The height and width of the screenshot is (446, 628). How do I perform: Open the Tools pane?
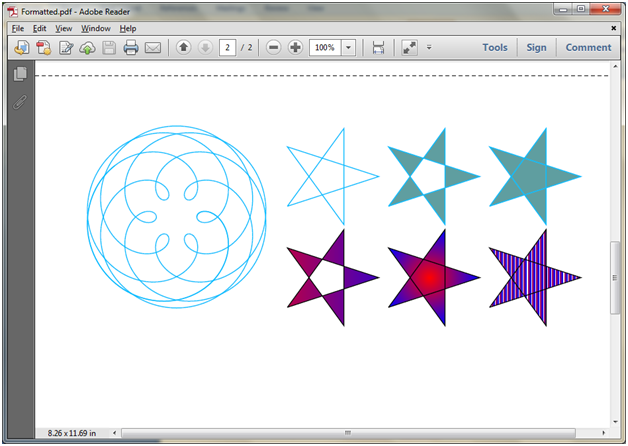[495, 48]
